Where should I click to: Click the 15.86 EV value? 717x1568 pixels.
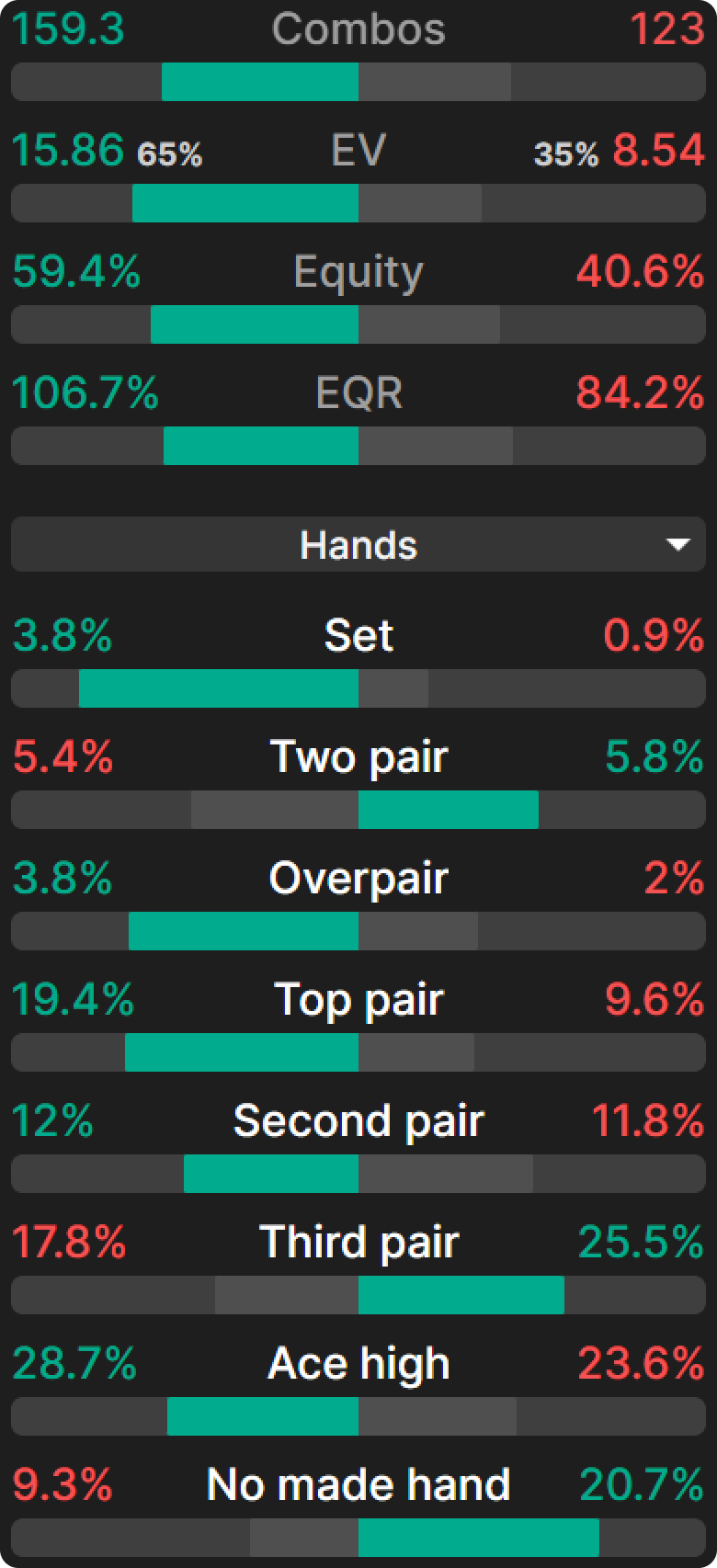tap(68, 150)
